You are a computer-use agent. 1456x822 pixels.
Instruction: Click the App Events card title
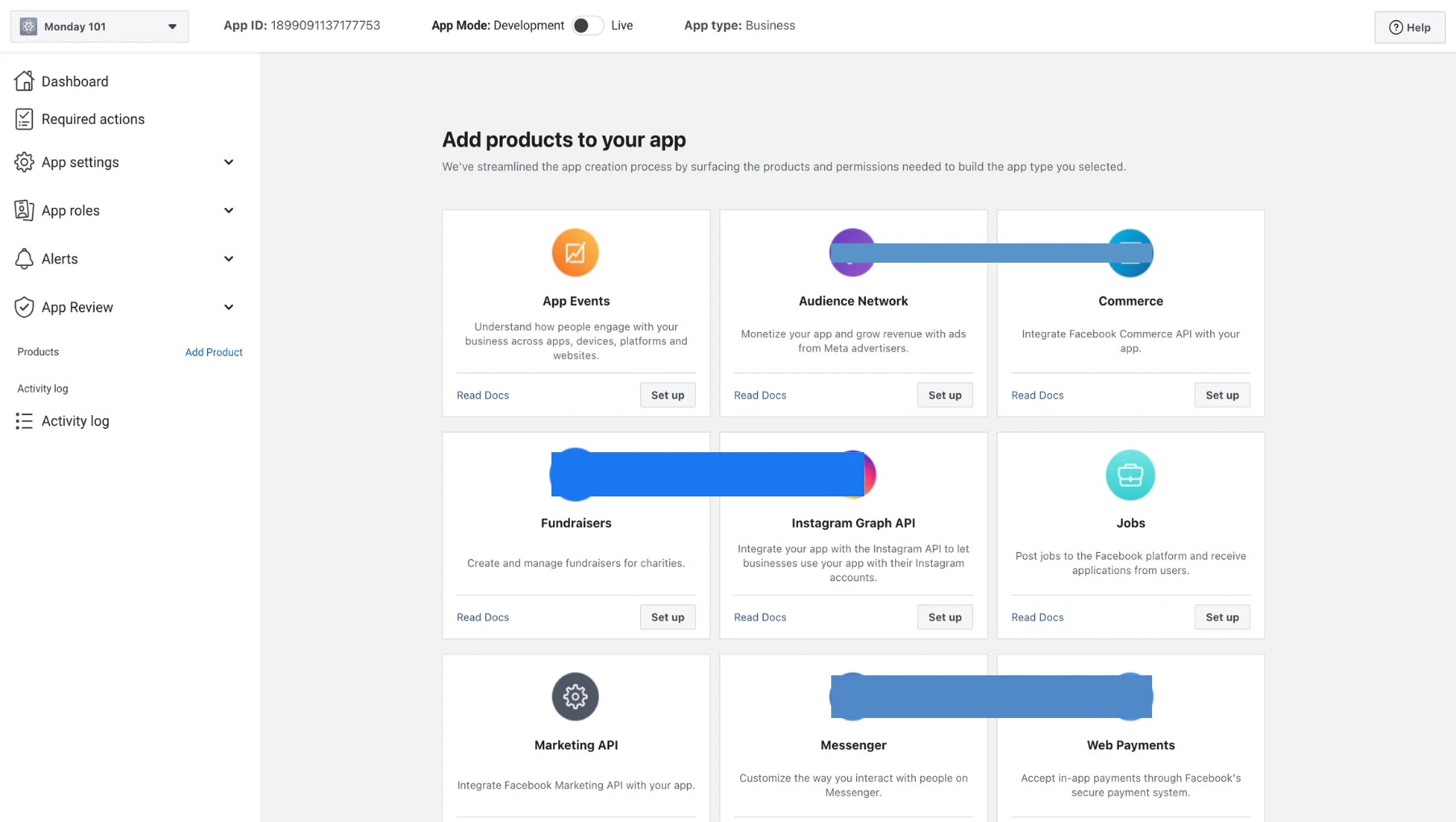[576, 301]
